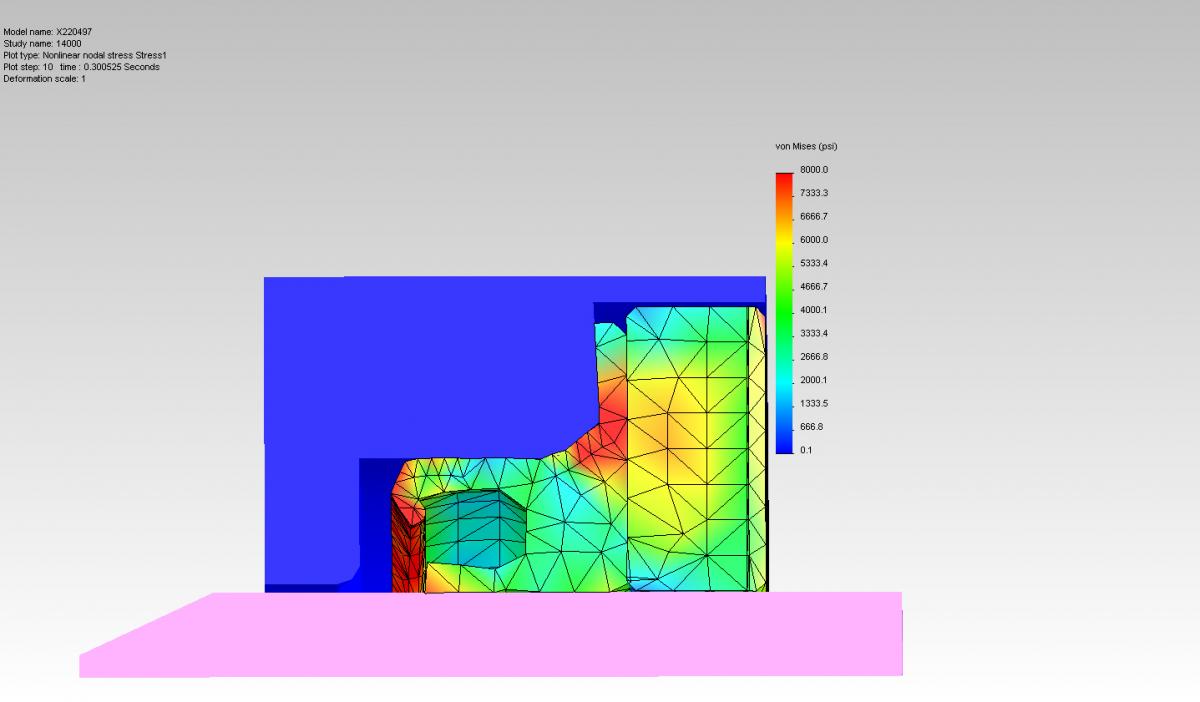Select the 8000.0 maximum legend value
The image size is (1200, 702).
coord(813,170)
